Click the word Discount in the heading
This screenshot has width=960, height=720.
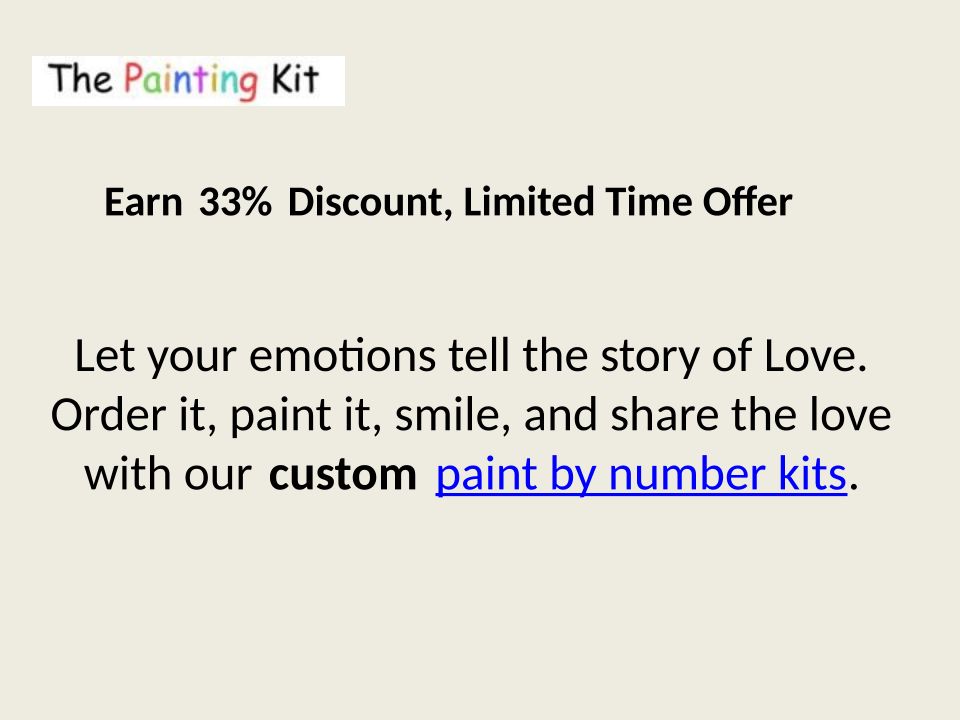(364, 203)
